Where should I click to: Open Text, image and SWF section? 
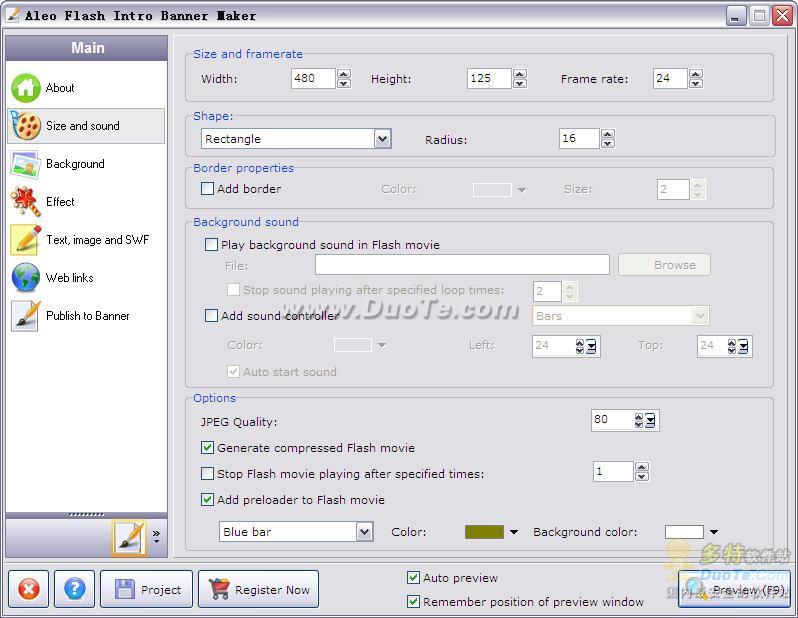pos(98,240)
